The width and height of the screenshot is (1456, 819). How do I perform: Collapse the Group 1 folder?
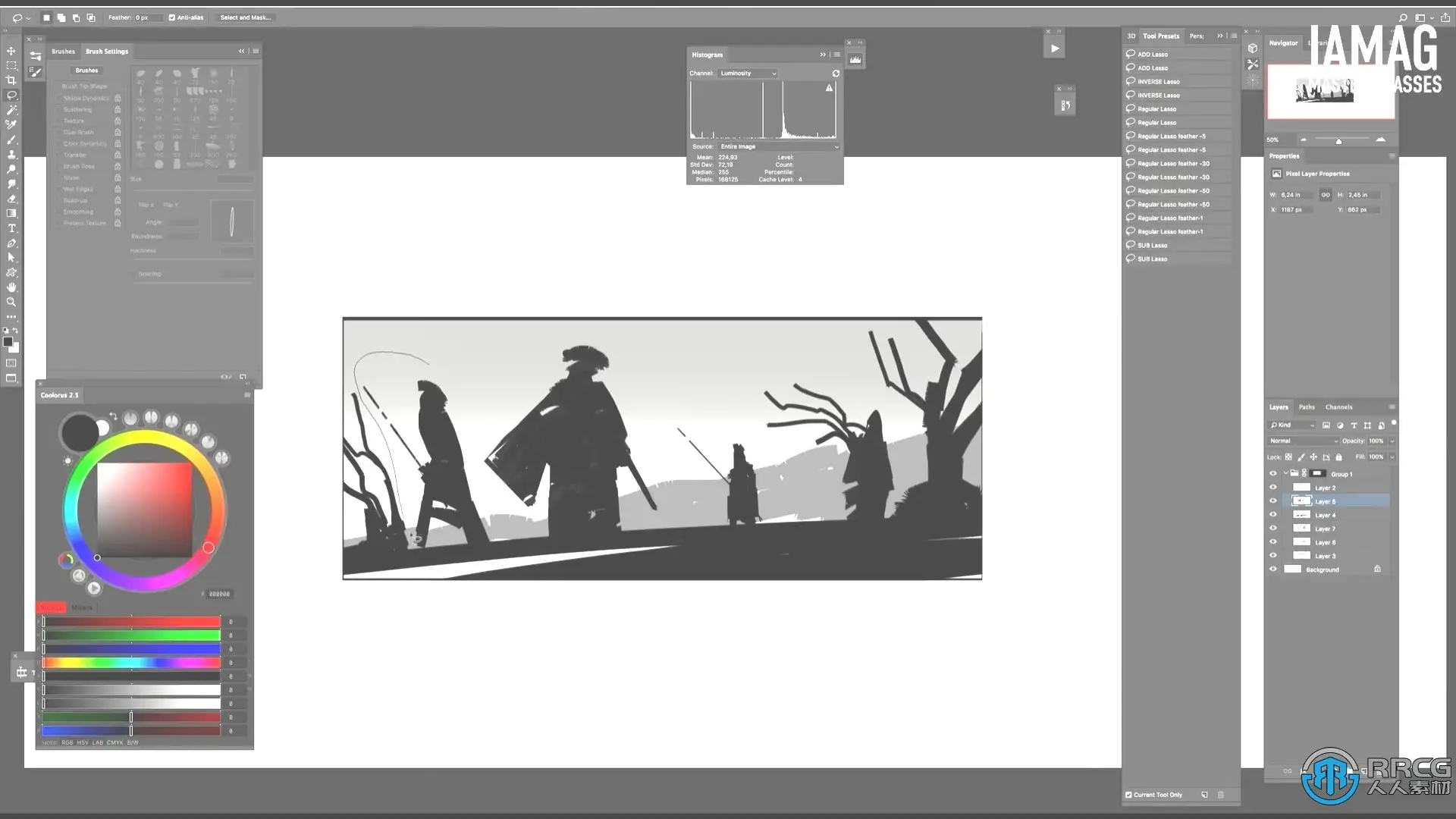click(1285, 474)
